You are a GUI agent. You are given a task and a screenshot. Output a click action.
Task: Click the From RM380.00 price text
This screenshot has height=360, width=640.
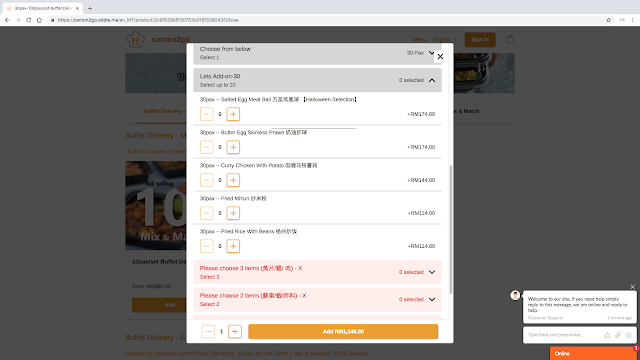(151, 287)
